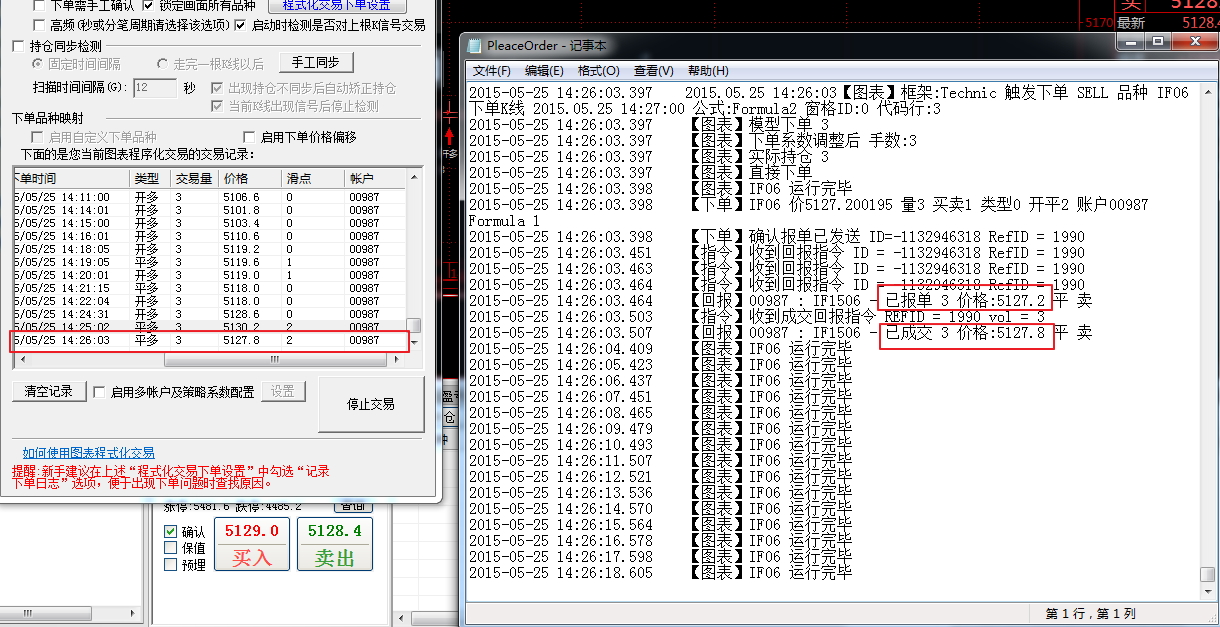The image size is (1220, 627).
Task: Open the 查看(V) menu in Notepad
Action: 652,71
